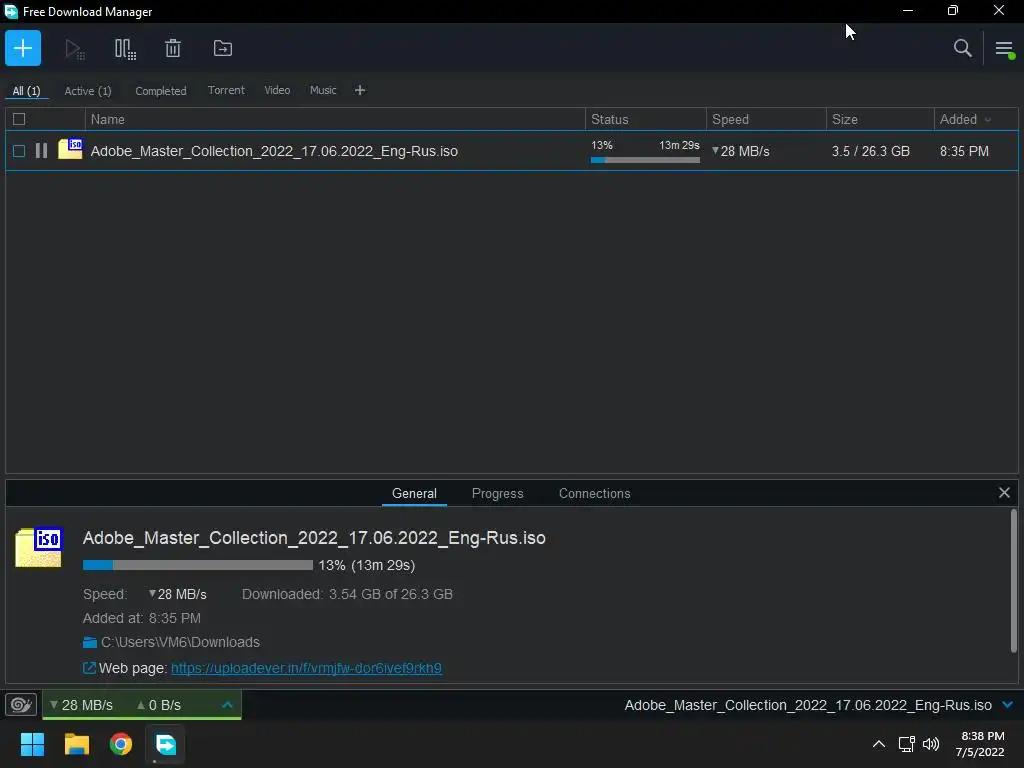
Task: Open the Music tab
Action: click(x=323, y=90)
